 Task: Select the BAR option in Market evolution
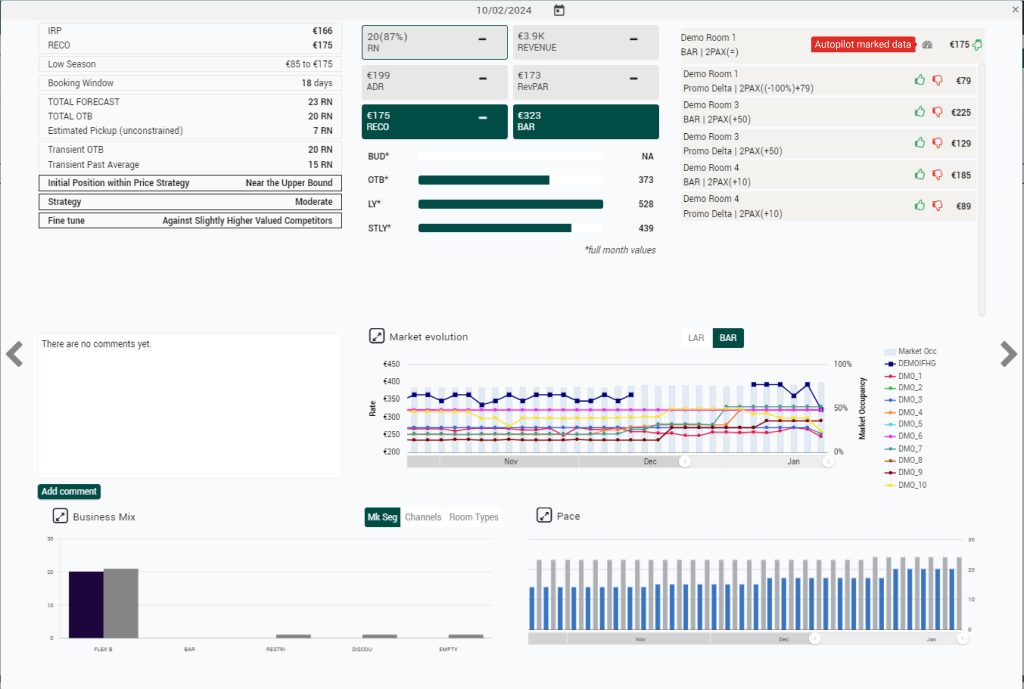(728, 338)
